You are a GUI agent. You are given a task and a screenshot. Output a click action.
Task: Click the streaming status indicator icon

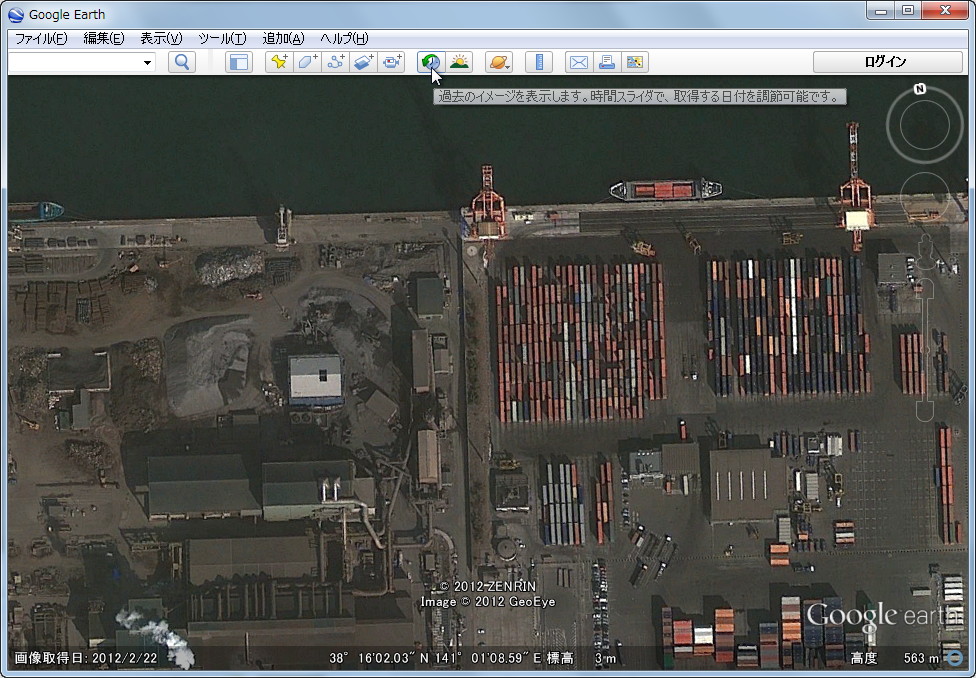(954, 657)
